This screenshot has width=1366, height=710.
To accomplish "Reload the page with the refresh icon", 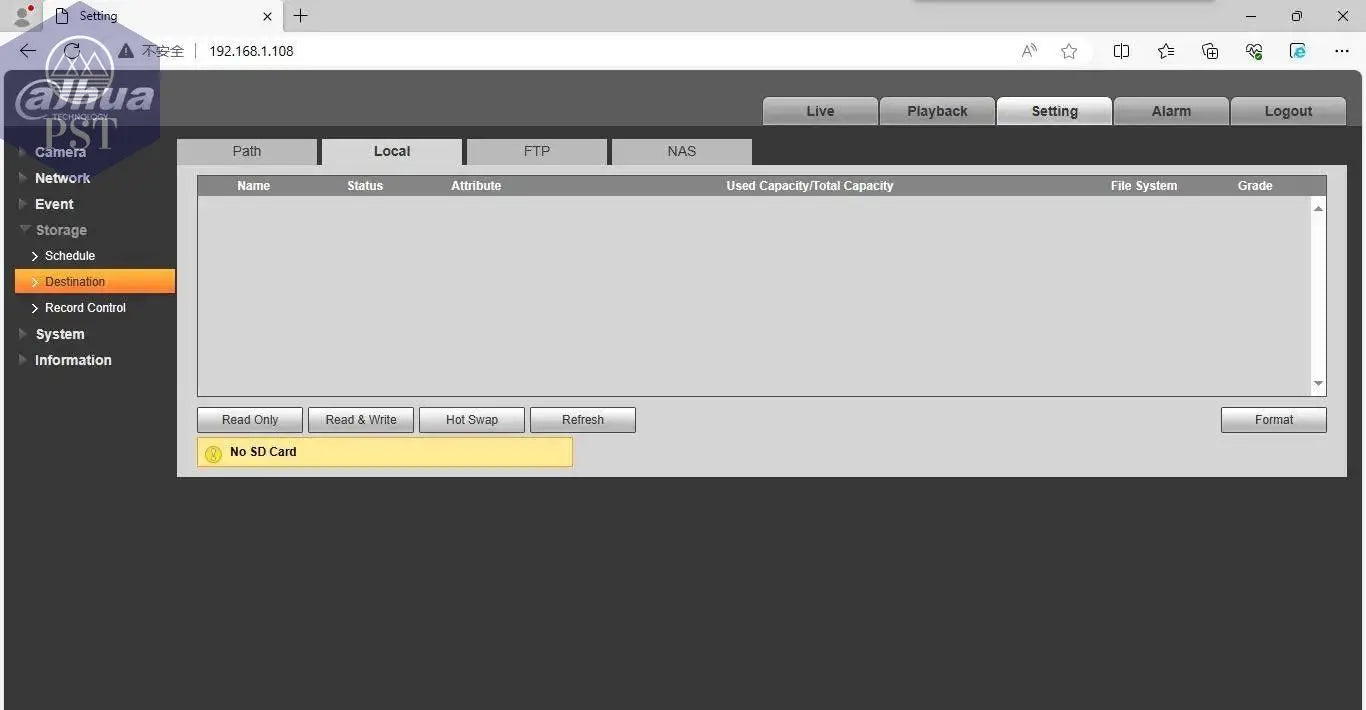I will coord(71,51).
